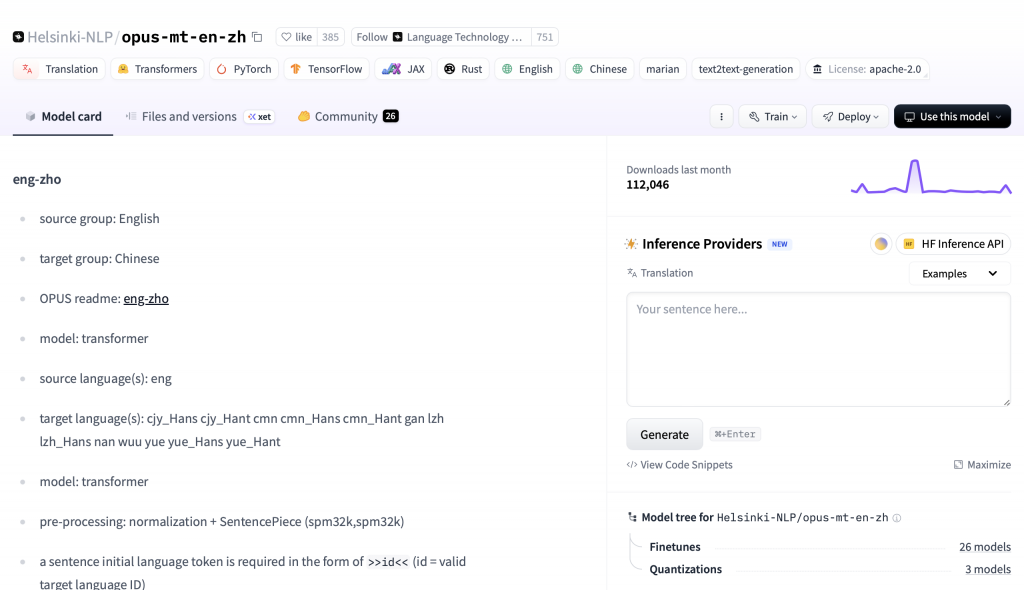Click the 112,046 downloads count

[x=648, y=185]
